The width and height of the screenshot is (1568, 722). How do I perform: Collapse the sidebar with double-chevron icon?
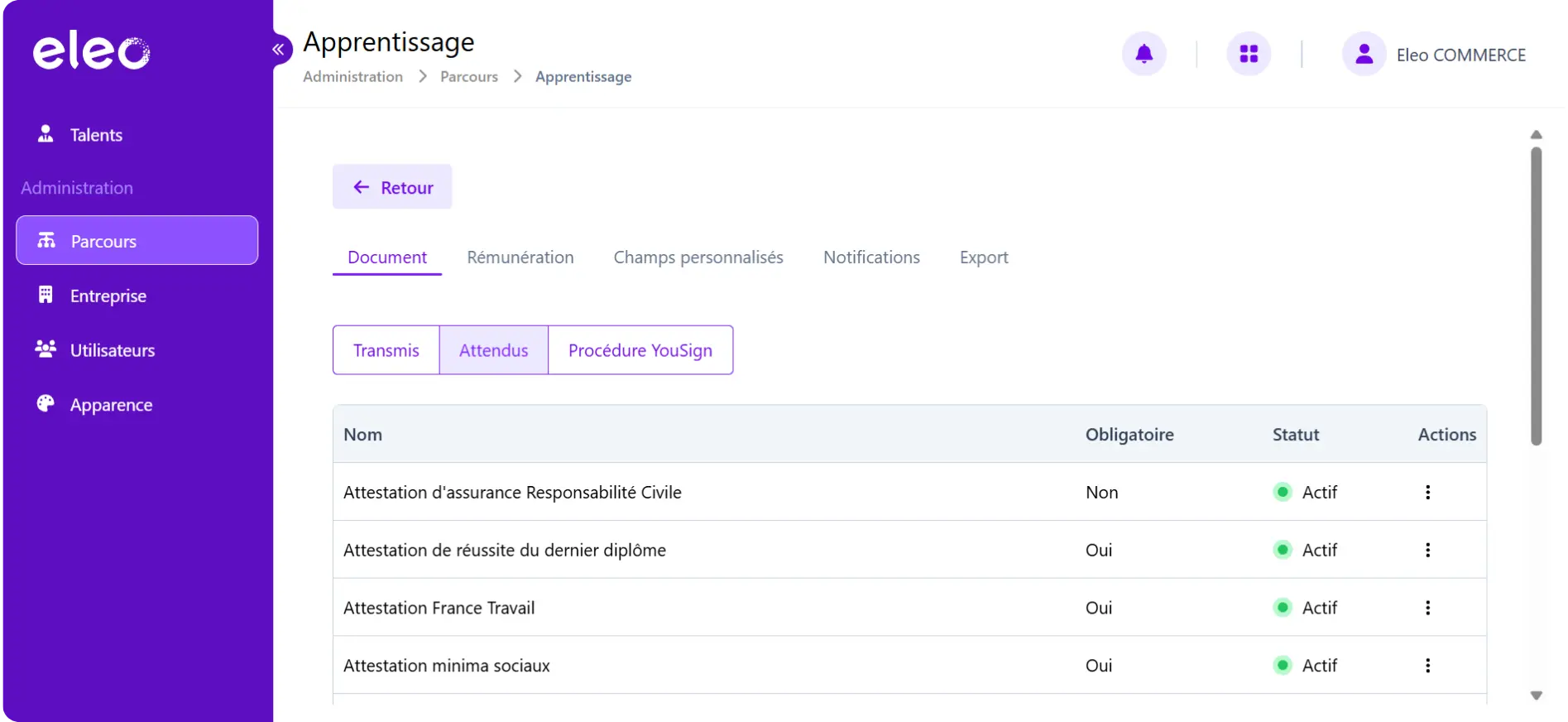278,50
